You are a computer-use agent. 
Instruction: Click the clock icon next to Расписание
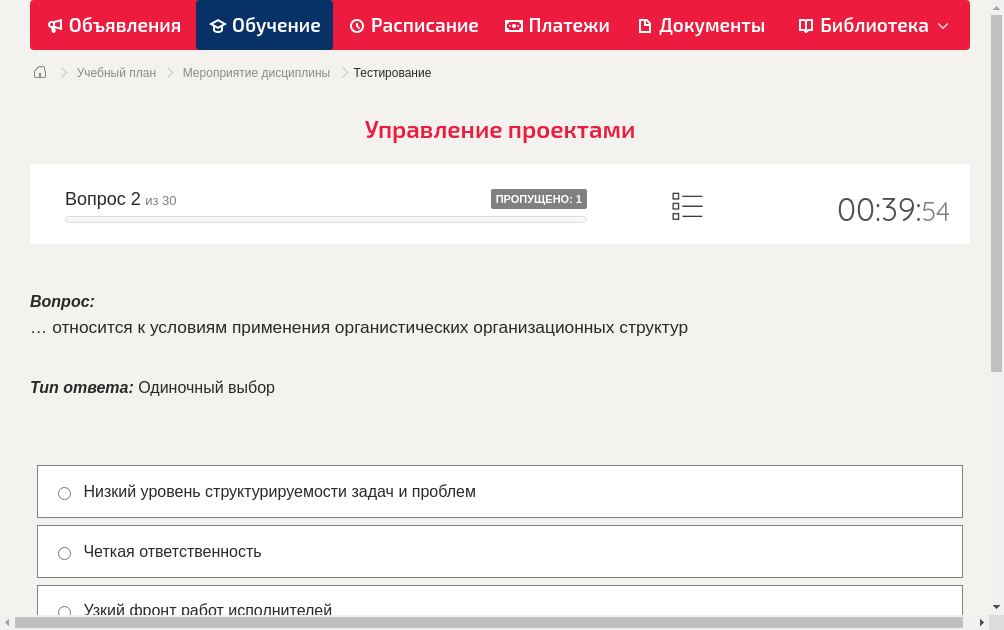tap(355, 25)
